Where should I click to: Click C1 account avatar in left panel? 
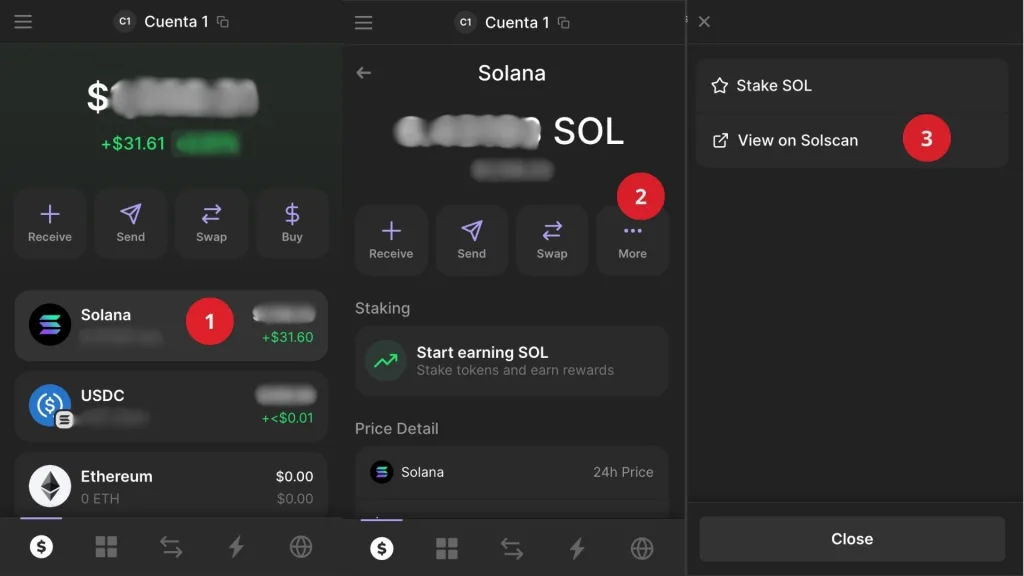(124, 22)
